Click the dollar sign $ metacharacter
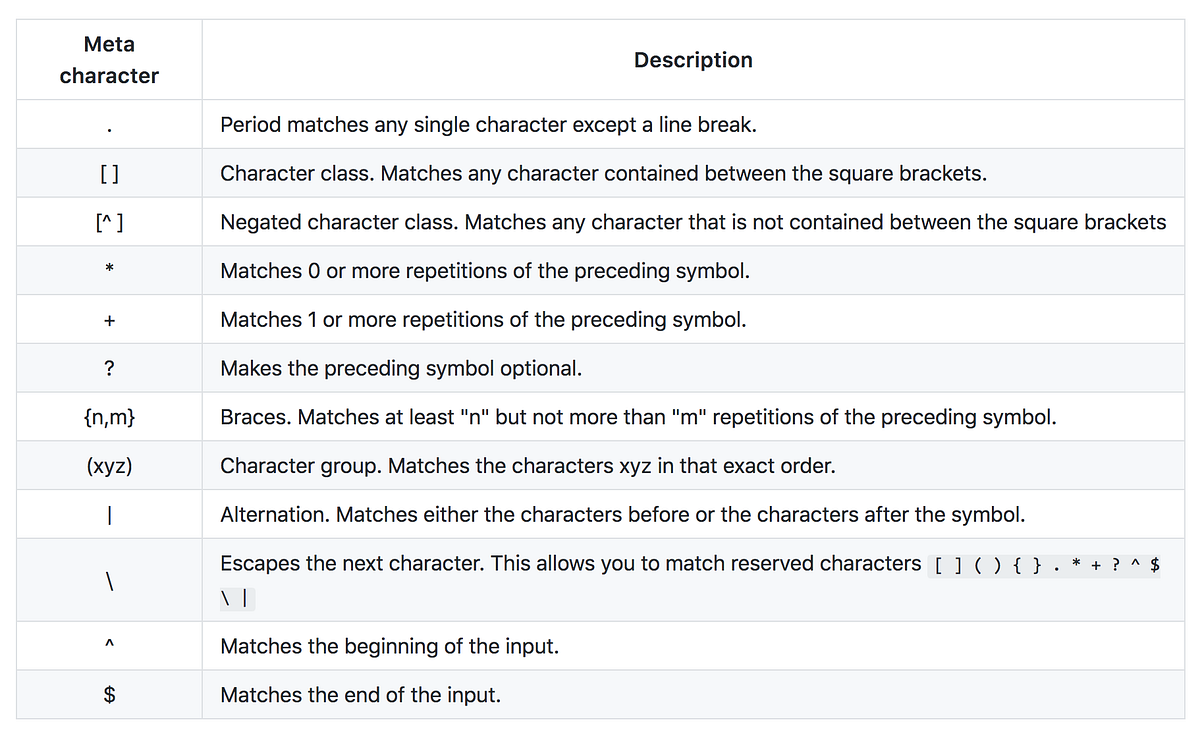This screenshot has width=1200, height=738. coord(109,695)
